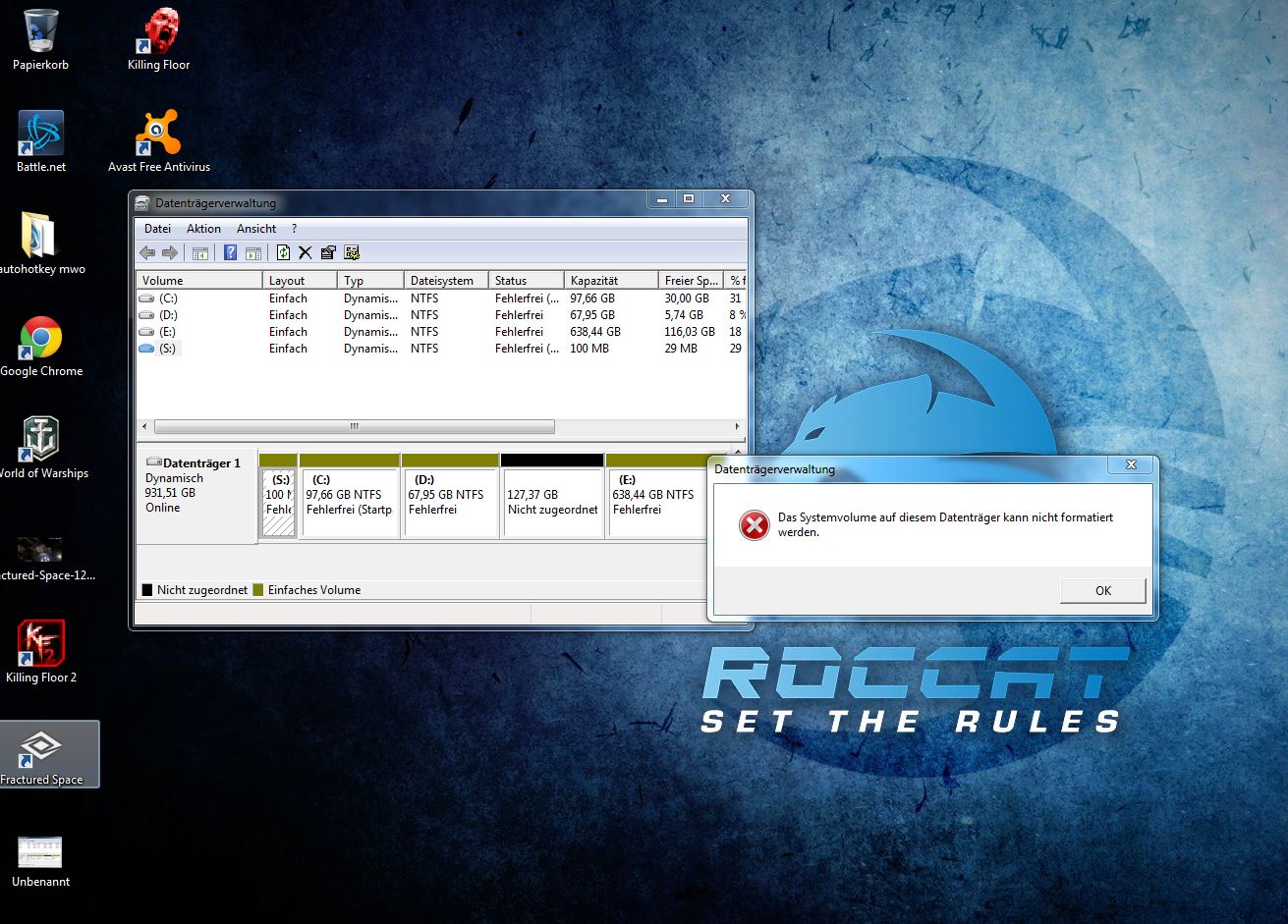Click the olive Einfaches Volume legend swatch
The image size is (1288, 924).
[258, 590]
